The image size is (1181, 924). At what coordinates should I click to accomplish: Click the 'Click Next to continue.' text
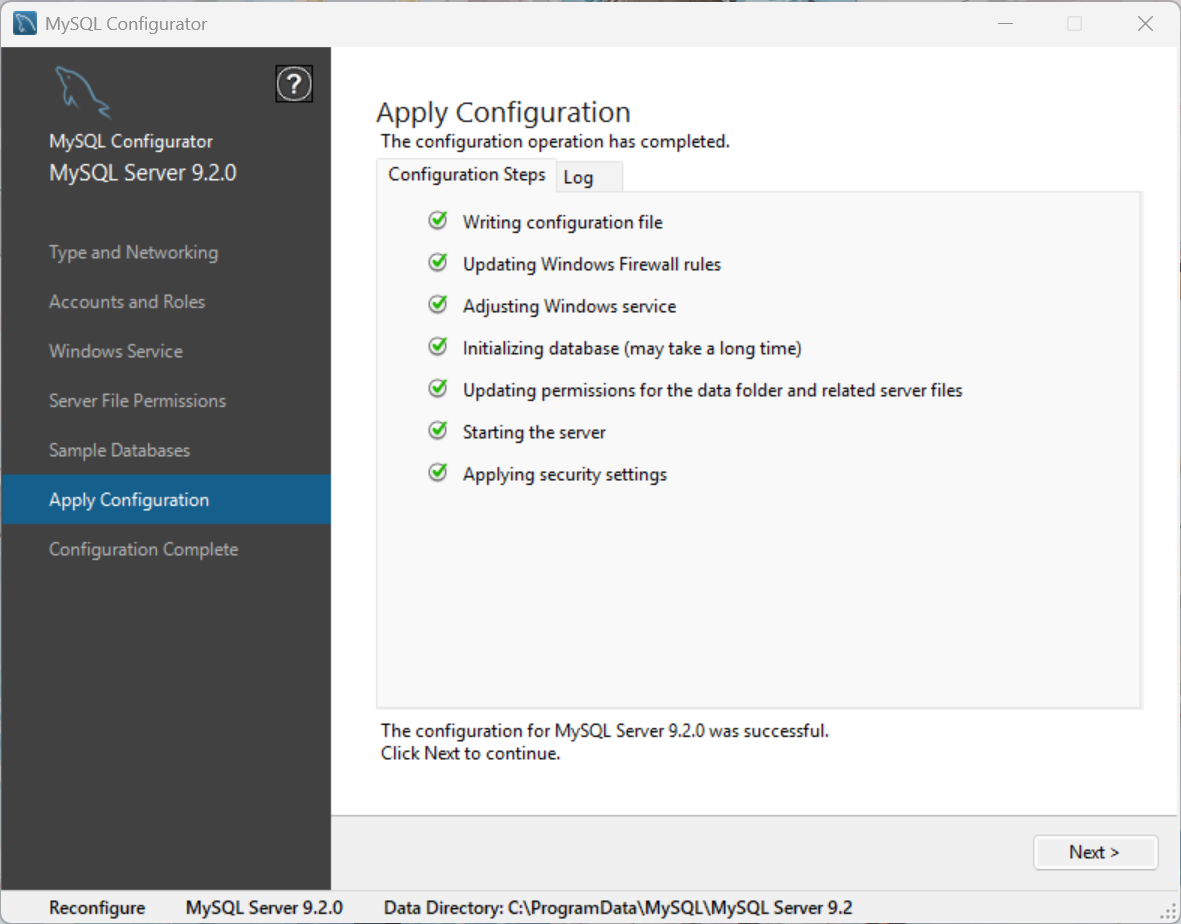(x=470, y=753)
